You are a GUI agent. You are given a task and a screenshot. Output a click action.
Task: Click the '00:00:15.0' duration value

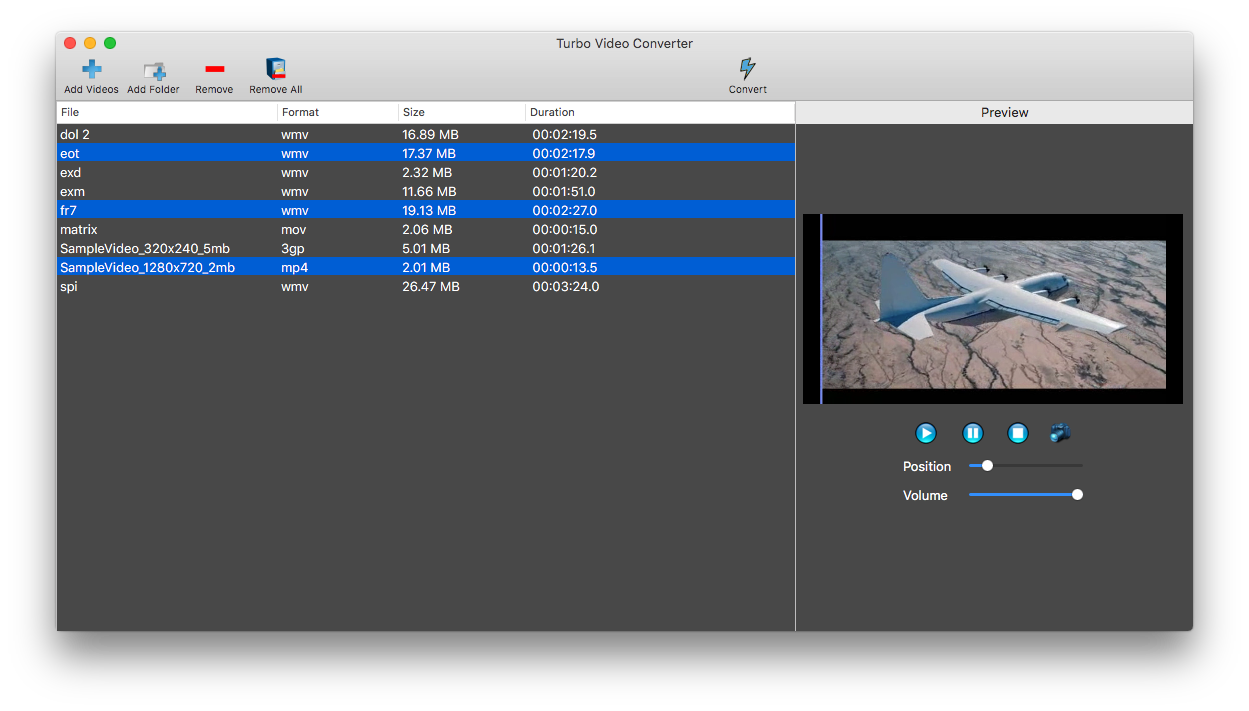pos(565,229)
